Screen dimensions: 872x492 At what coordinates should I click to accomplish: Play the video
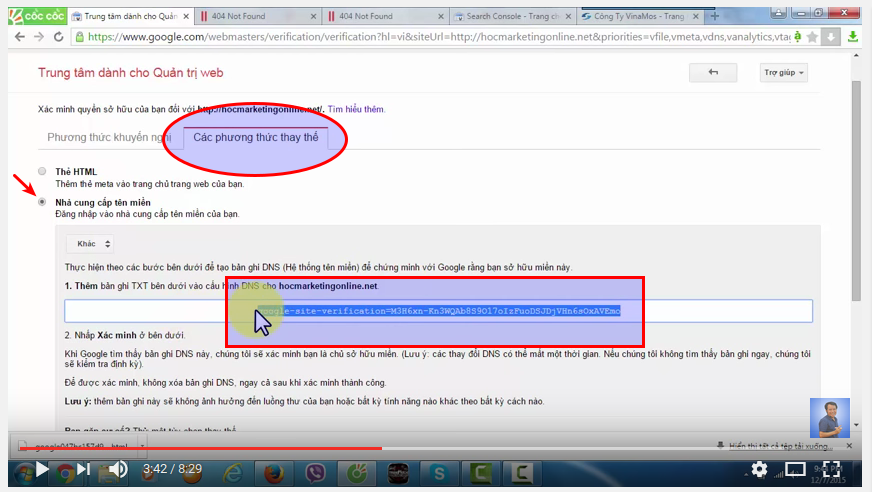click(42, 469)
